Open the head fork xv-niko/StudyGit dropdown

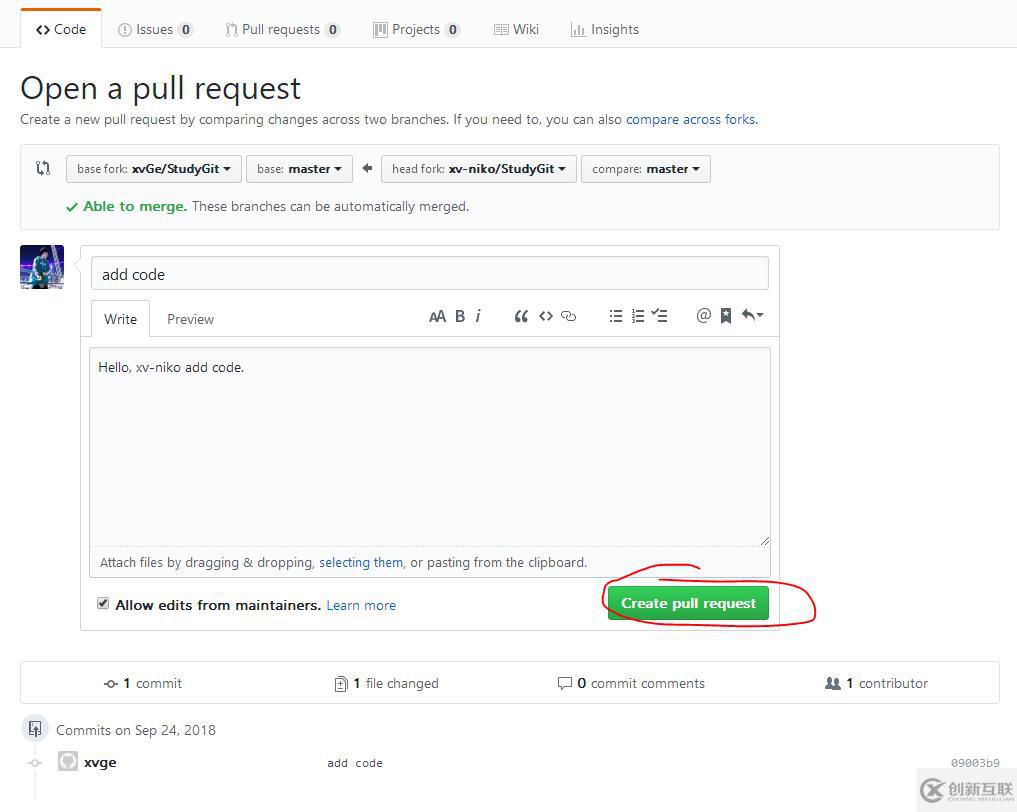pyautogui.click(x=479, y=169)
